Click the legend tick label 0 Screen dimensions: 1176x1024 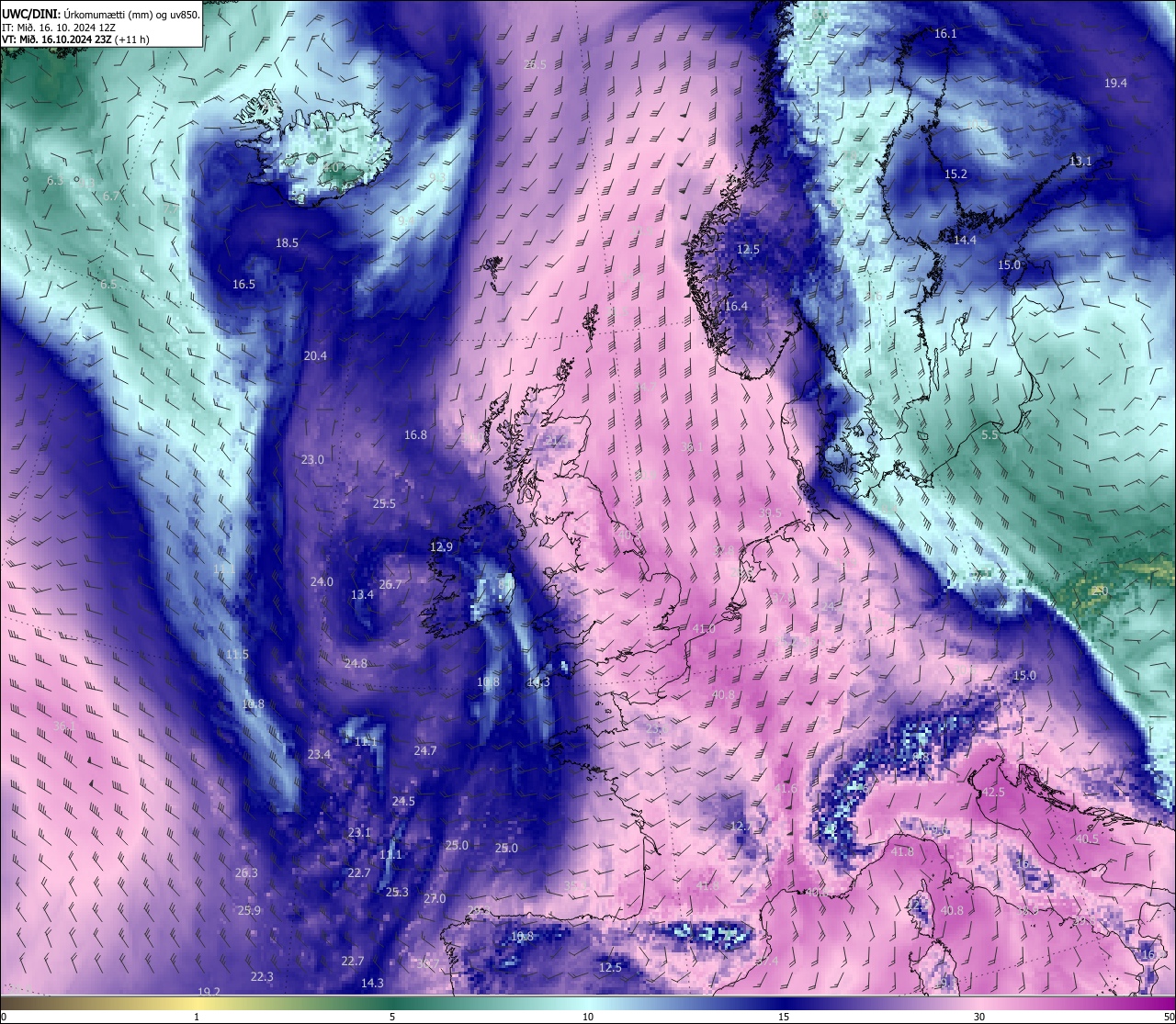[x=4, y=1017]
